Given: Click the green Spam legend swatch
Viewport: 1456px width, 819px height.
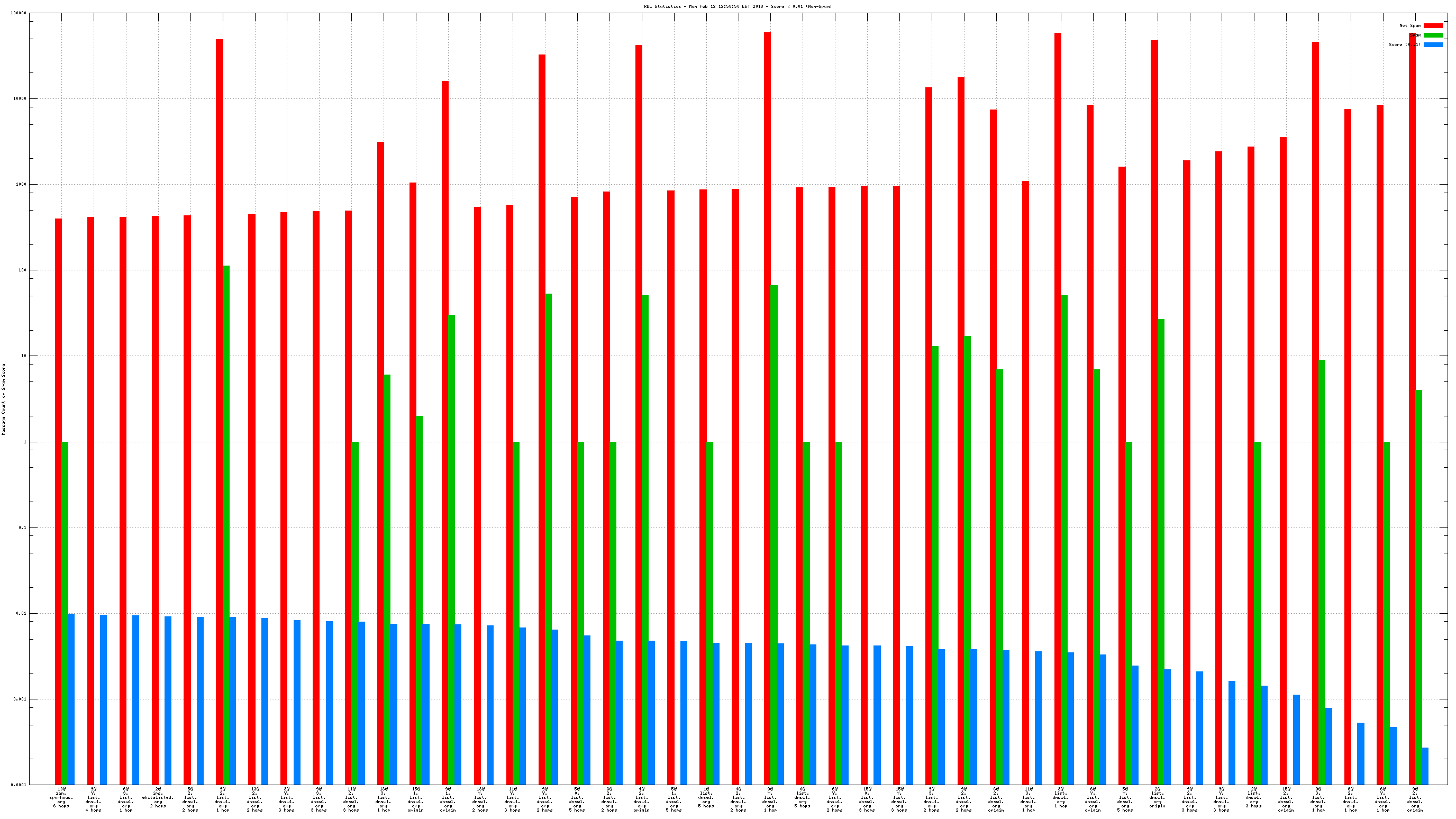Looking at the screenshot, I should pyautogui.click(x=1432, y=35).
